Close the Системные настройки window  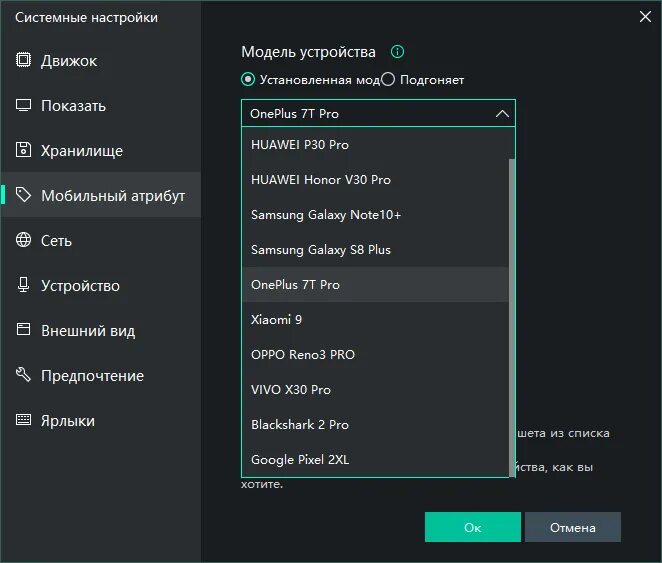tap(644, 15)
